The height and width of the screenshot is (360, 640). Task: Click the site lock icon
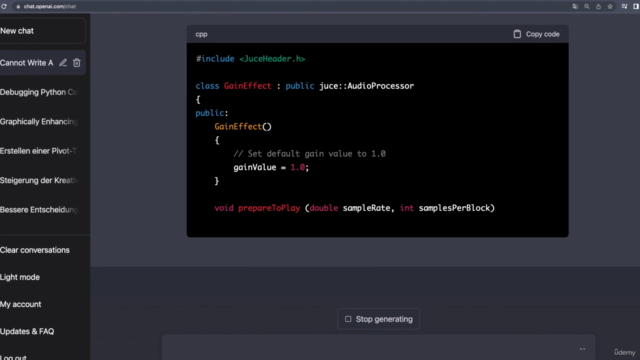tap(18, 7)
